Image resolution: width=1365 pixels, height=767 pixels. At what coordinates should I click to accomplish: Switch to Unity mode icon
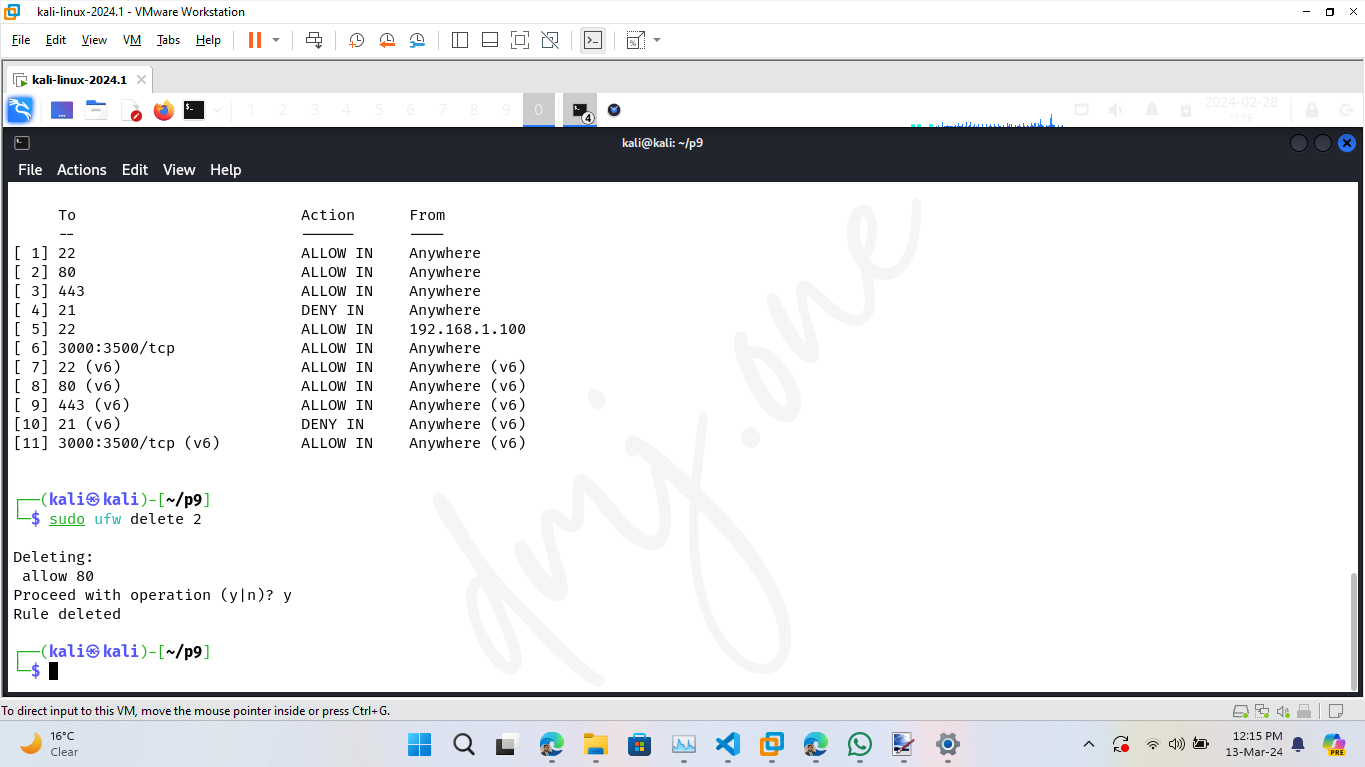[x=550, y=40]
